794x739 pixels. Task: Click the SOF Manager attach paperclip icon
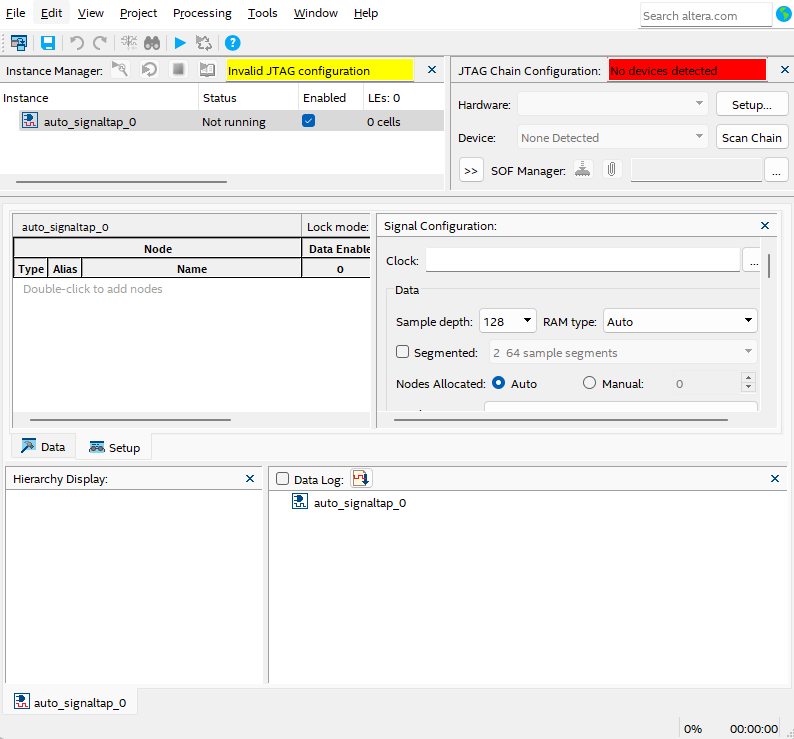click(x=612, y=169)
